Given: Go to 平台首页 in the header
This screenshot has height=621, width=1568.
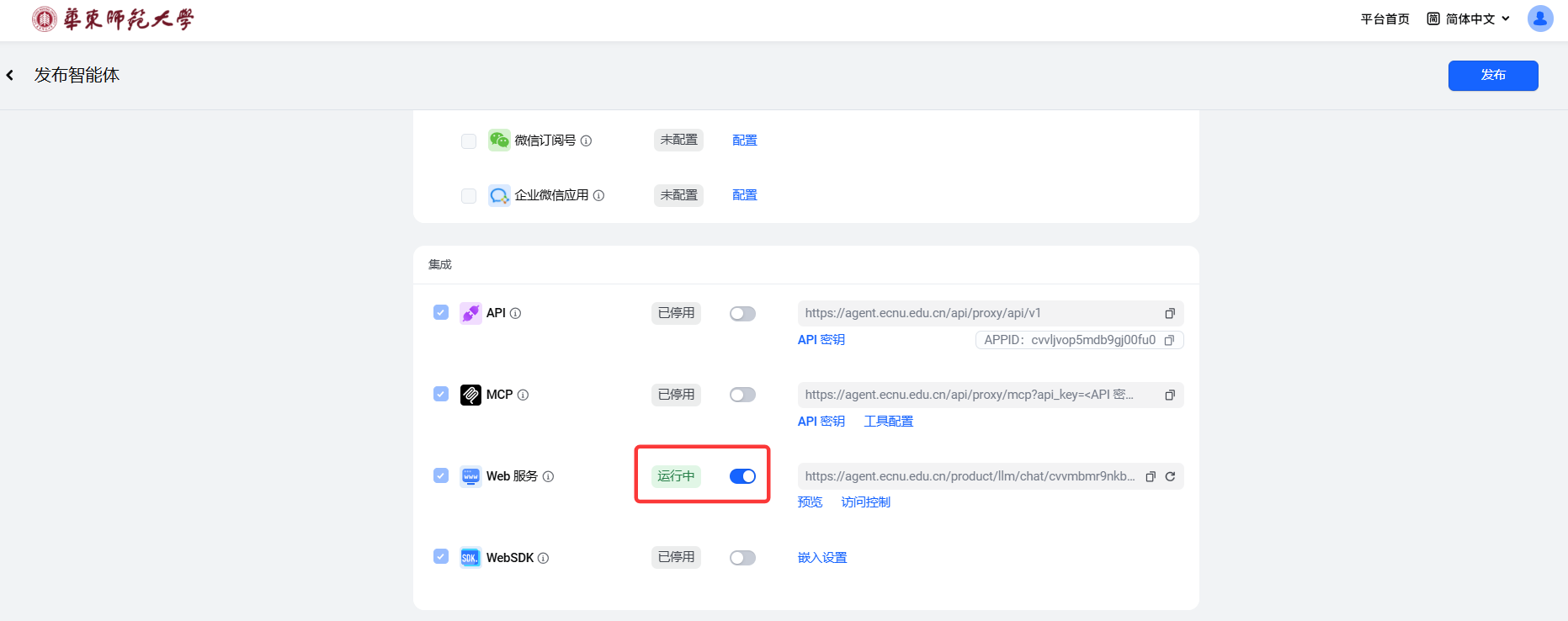Looking at the screenshot, I should 1385,19.
